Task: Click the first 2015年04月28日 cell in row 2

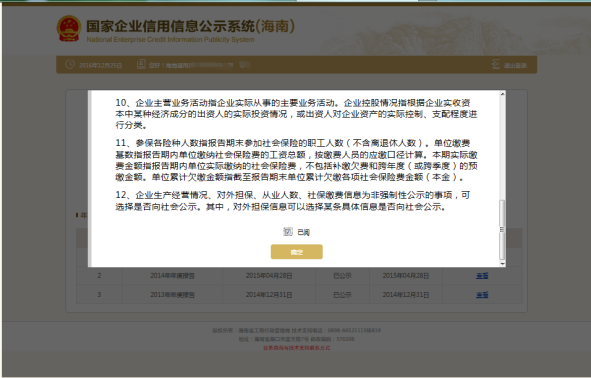Action: click(269, 276)
